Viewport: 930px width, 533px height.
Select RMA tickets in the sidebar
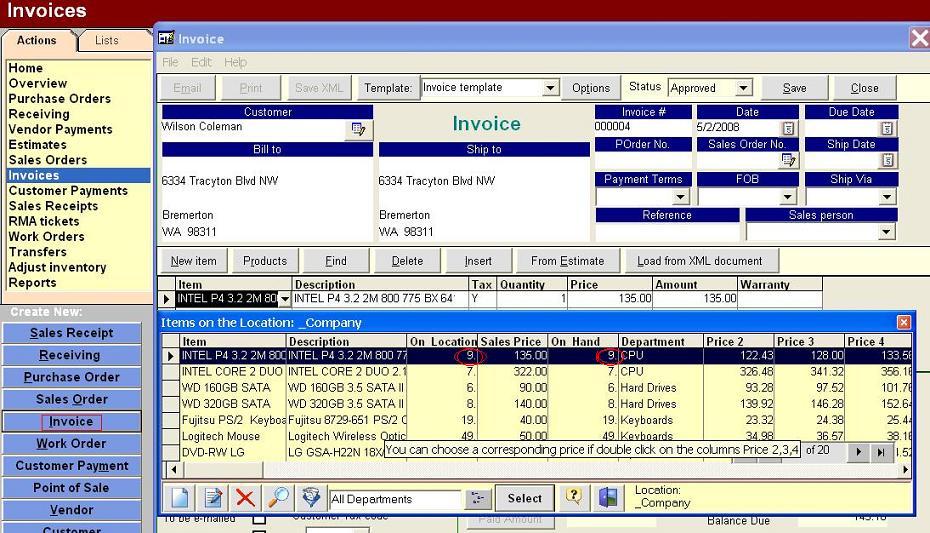coord(44,221)
